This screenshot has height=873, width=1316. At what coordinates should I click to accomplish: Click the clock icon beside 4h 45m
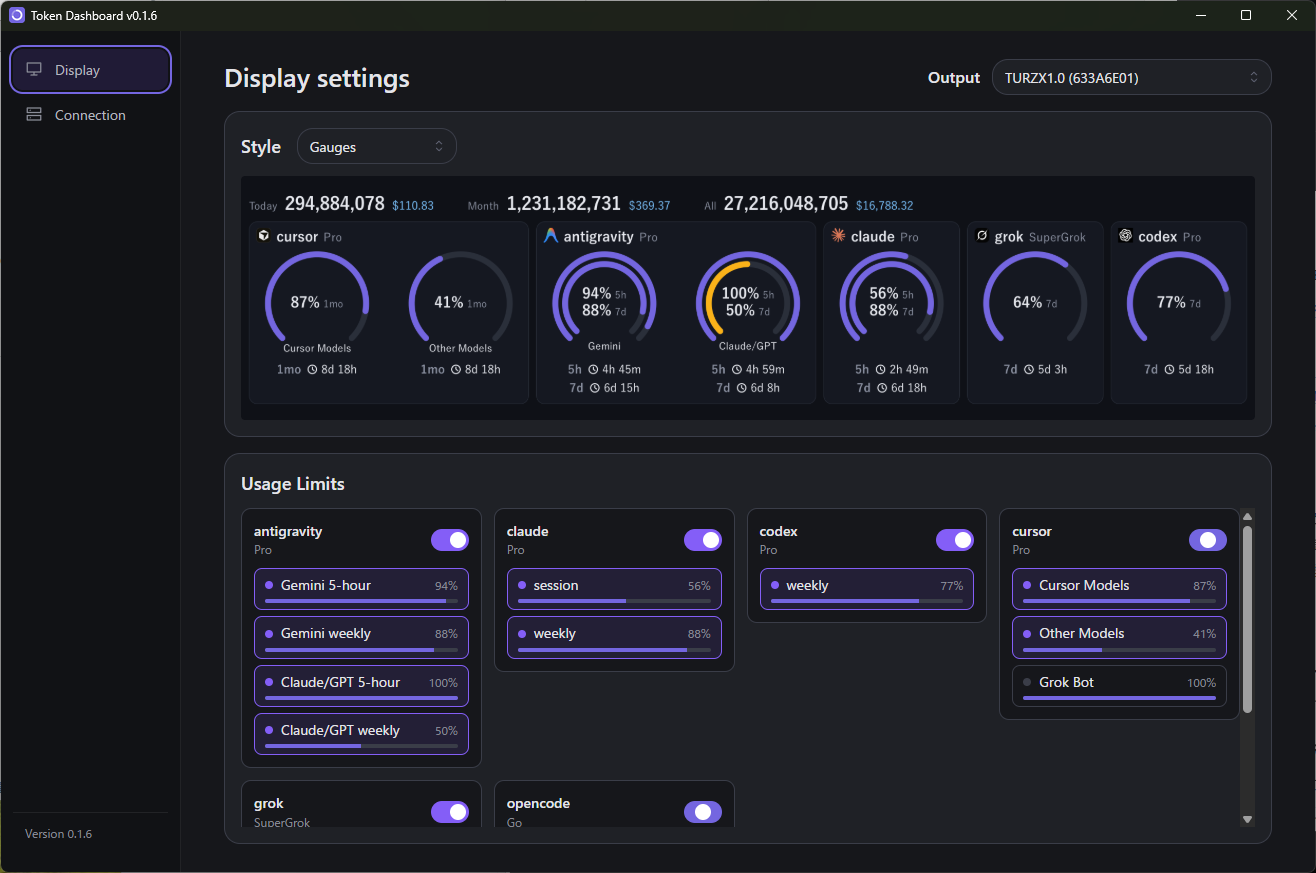point(593,370)
